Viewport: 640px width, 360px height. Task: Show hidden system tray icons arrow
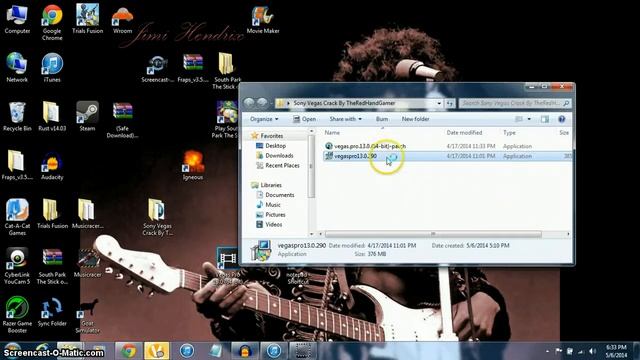coord(547,351)
